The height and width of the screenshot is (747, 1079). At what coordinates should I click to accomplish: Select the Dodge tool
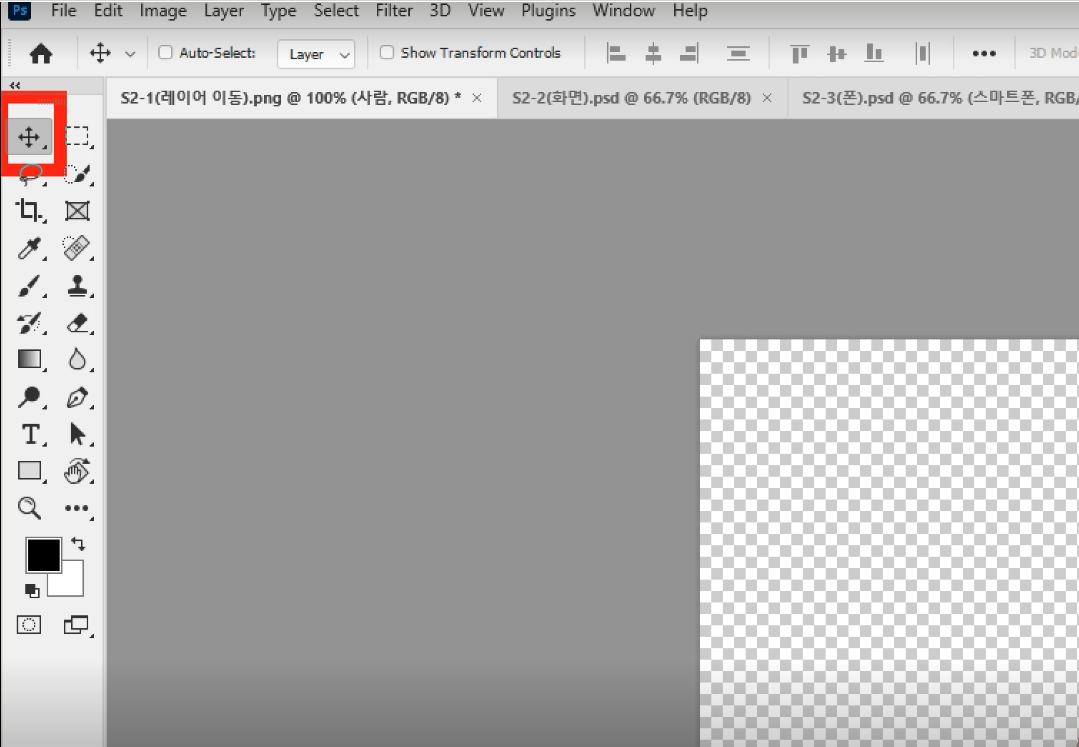(x=30, y=397)
